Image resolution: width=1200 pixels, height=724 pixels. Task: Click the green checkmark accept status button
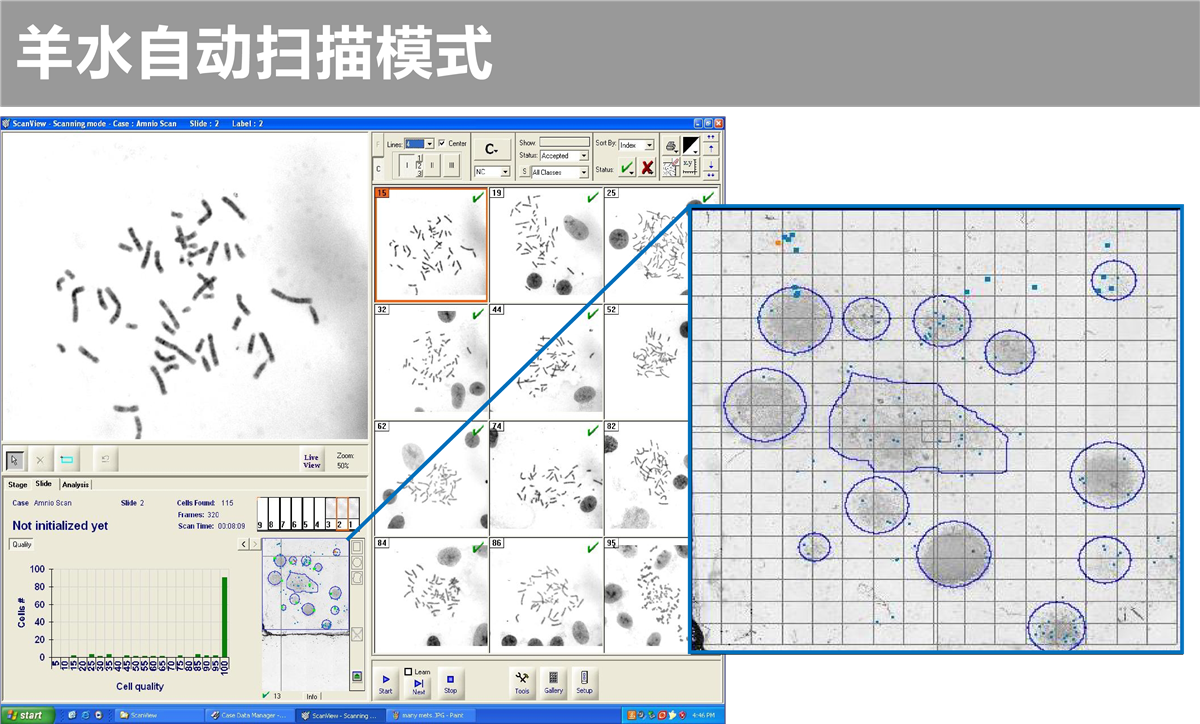626,168
